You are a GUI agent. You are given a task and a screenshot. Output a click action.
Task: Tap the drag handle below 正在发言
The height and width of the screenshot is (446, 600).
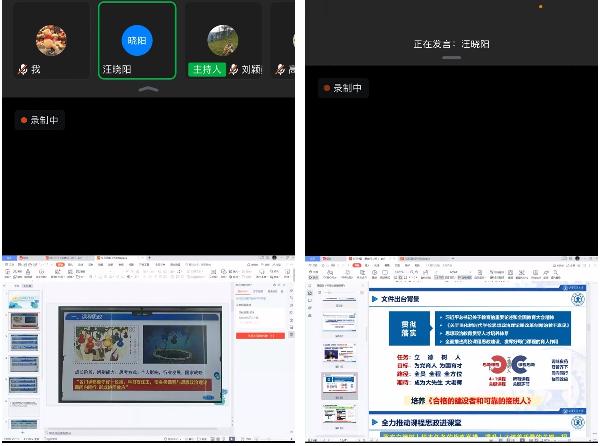click(452, 60)
